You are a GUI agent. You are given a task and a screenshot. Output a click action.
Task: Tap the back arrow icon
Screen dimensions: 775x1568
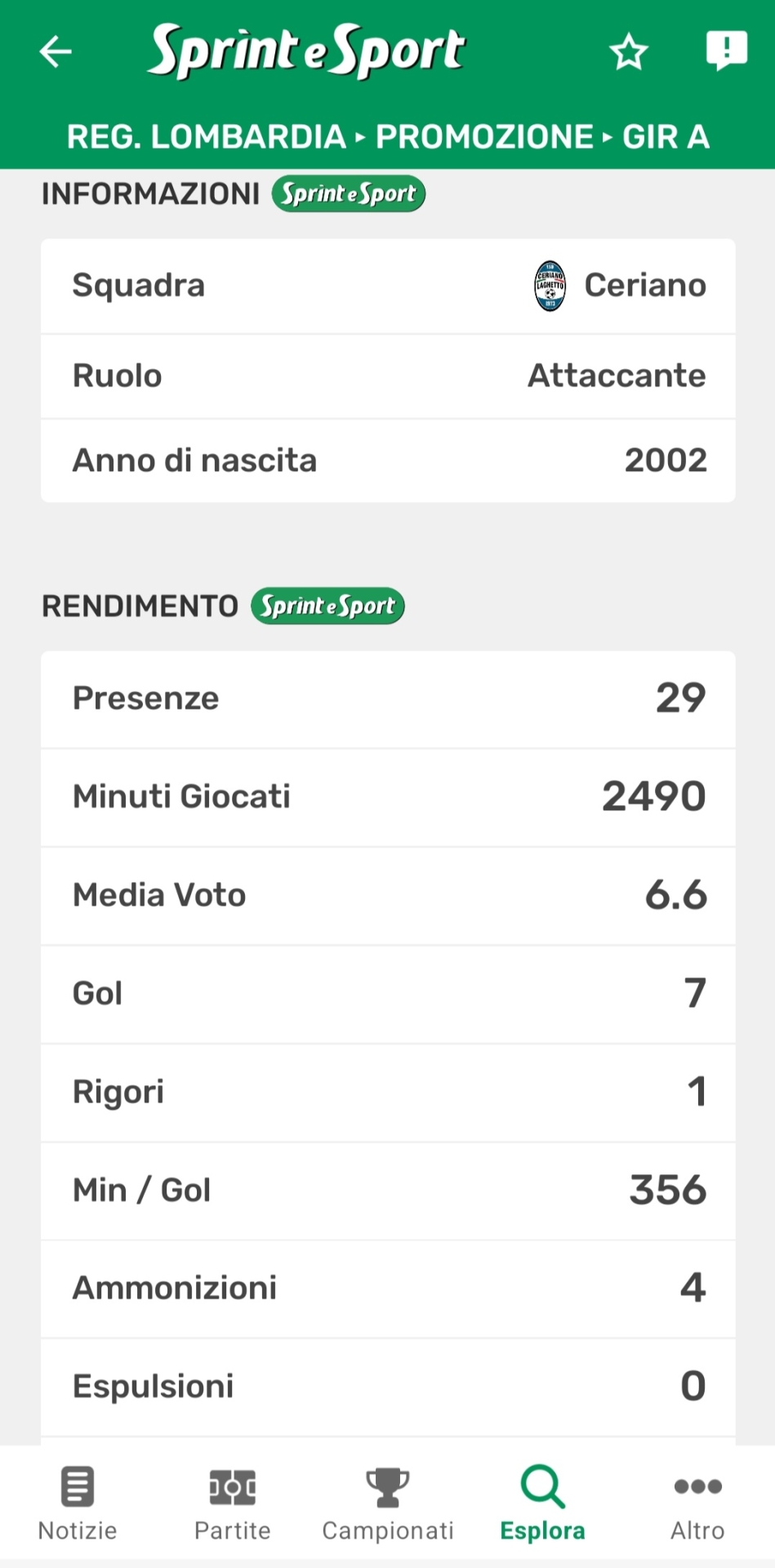tap(56, 51)
